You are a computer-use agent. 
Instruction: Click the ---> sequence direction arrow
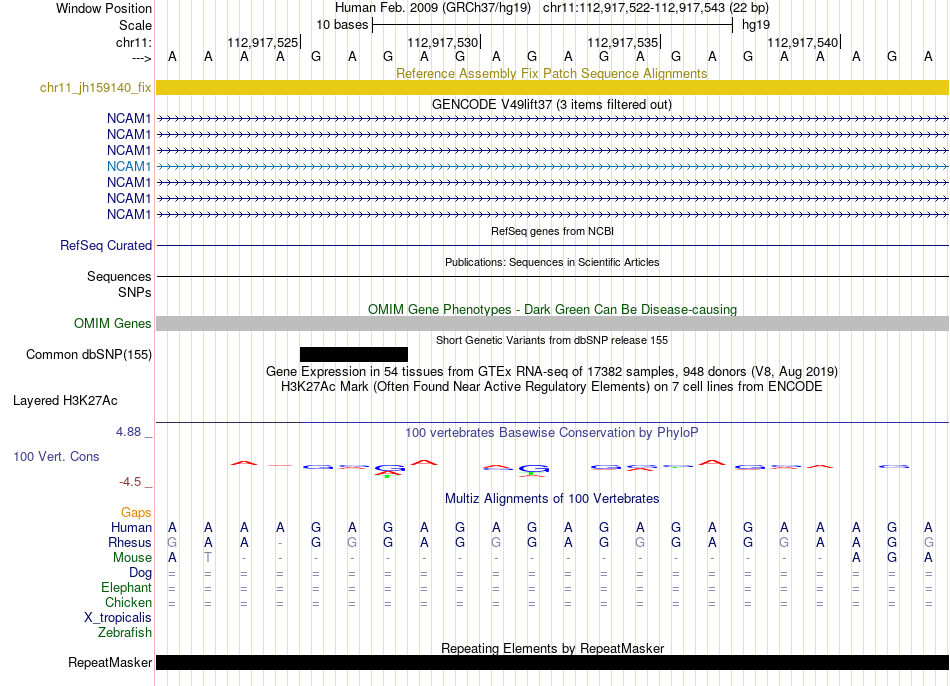point(141,58)
